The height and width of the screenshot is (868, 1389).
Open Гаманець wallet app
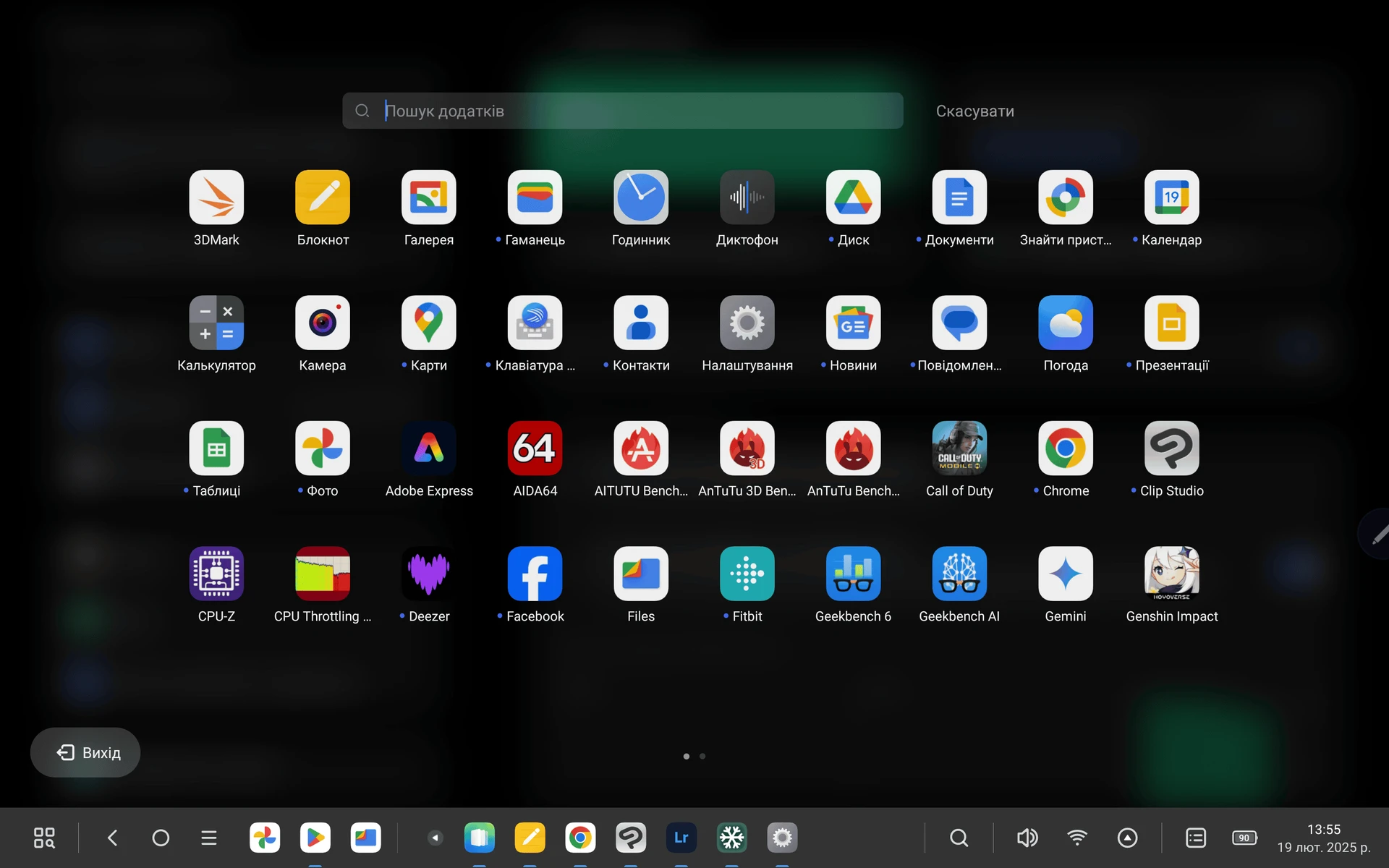pyautogui.click(x=535, y=197)
